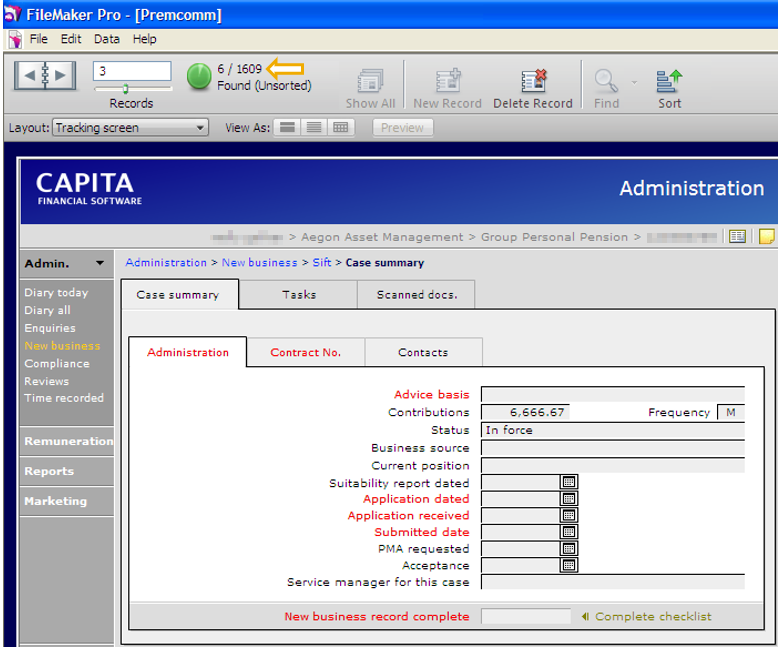Expand the Admin. sidebar dropdown arrow
Screen dimensions: 779x650
[x=100, y=264]
